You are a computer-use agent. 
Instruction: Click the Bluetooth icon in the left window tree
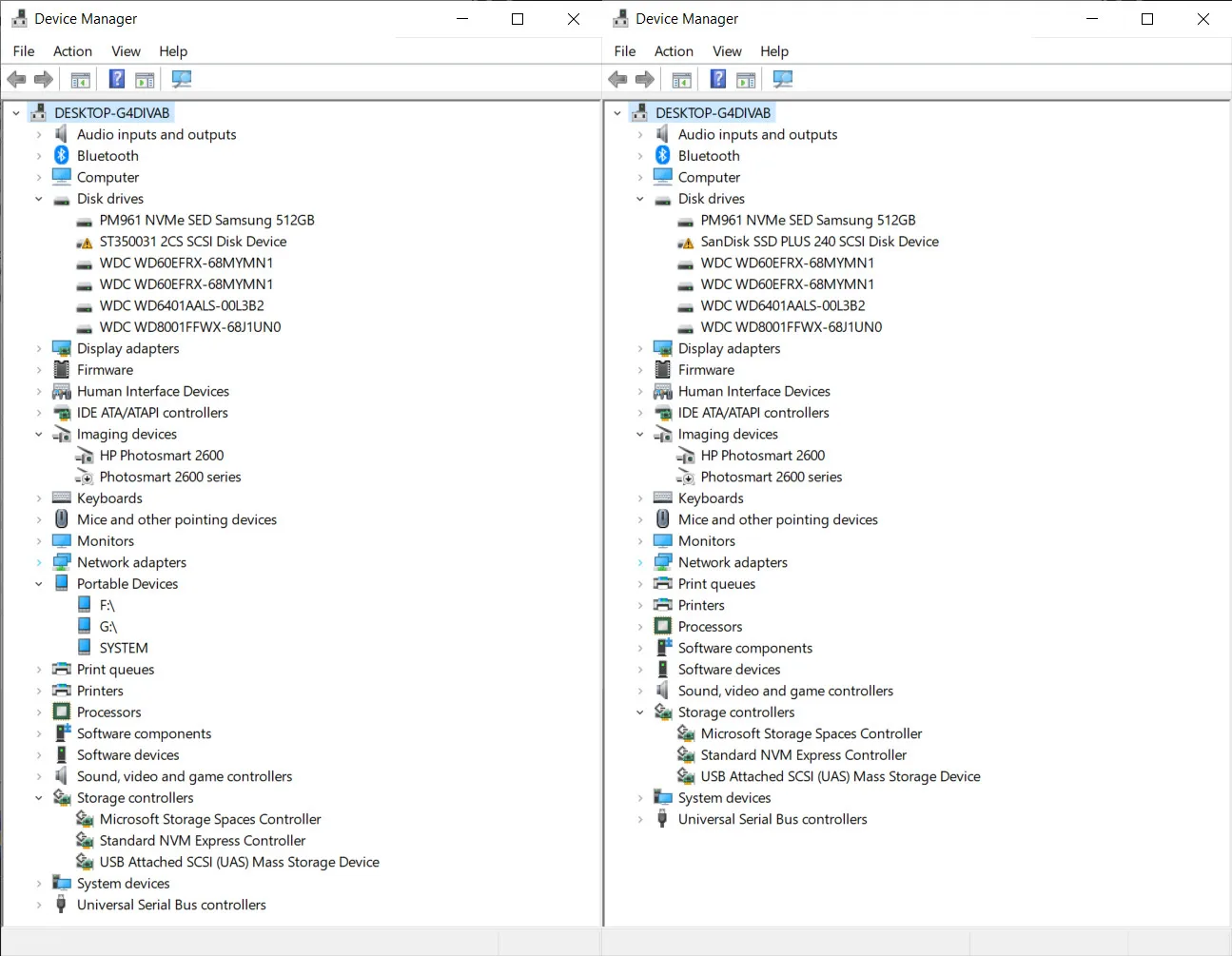62,155
